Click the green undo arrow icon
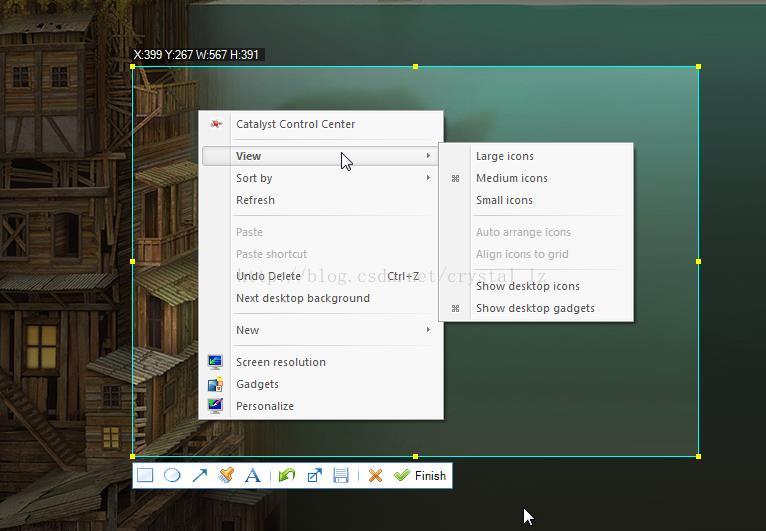766x531 pixels. tap(287, 475)
